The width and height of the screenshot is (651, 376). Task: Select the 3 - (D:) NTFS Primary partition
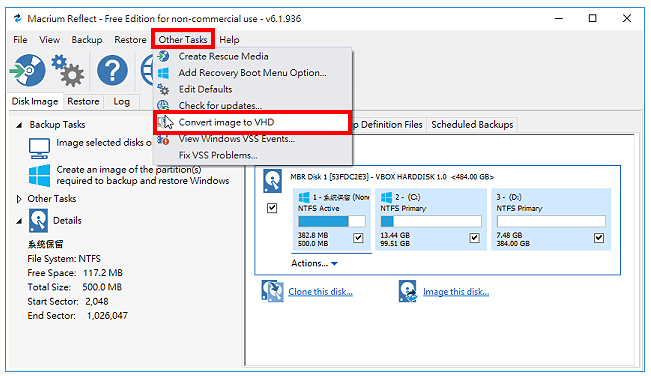[x=551, y=219]
